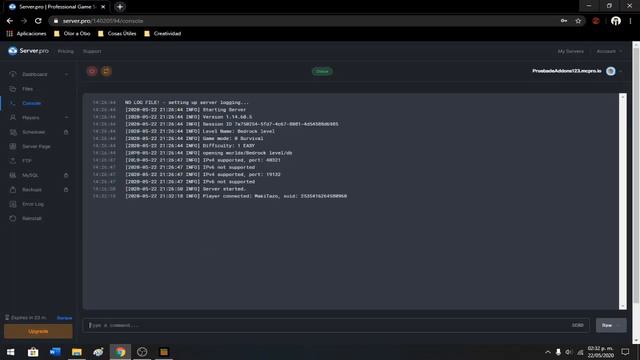Click the Error Log icon

(x=13, y=204)
